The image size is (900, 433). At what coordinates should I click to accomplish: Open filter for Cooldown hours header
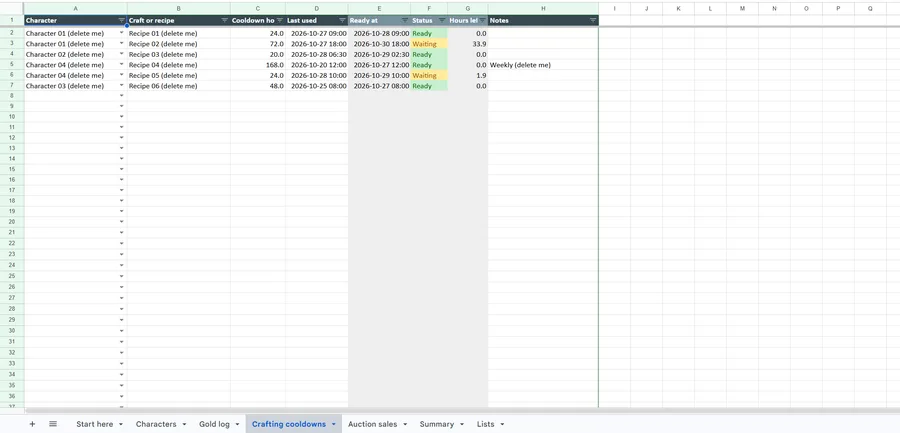pyautogui.click(x=280, y=20)
